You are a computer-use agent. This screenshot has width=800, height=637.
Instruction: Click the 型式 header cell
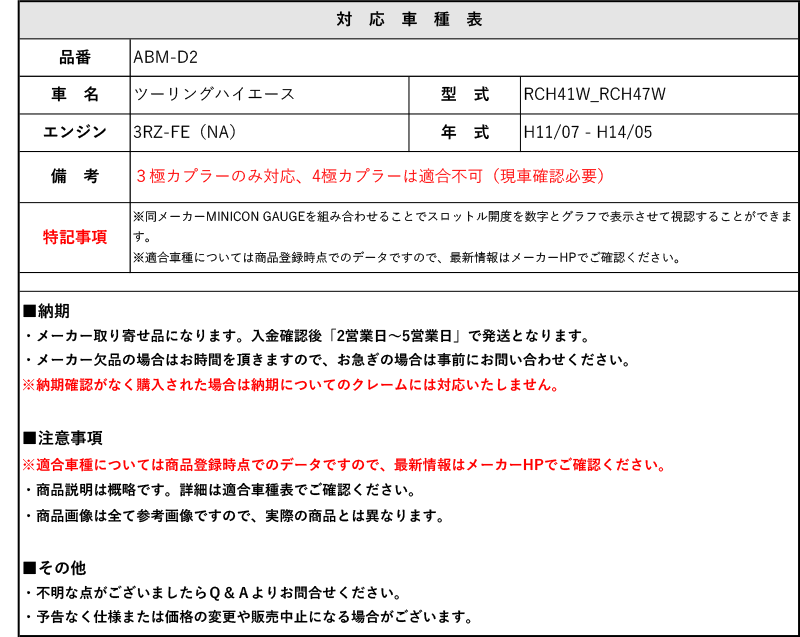coord(465,94)
